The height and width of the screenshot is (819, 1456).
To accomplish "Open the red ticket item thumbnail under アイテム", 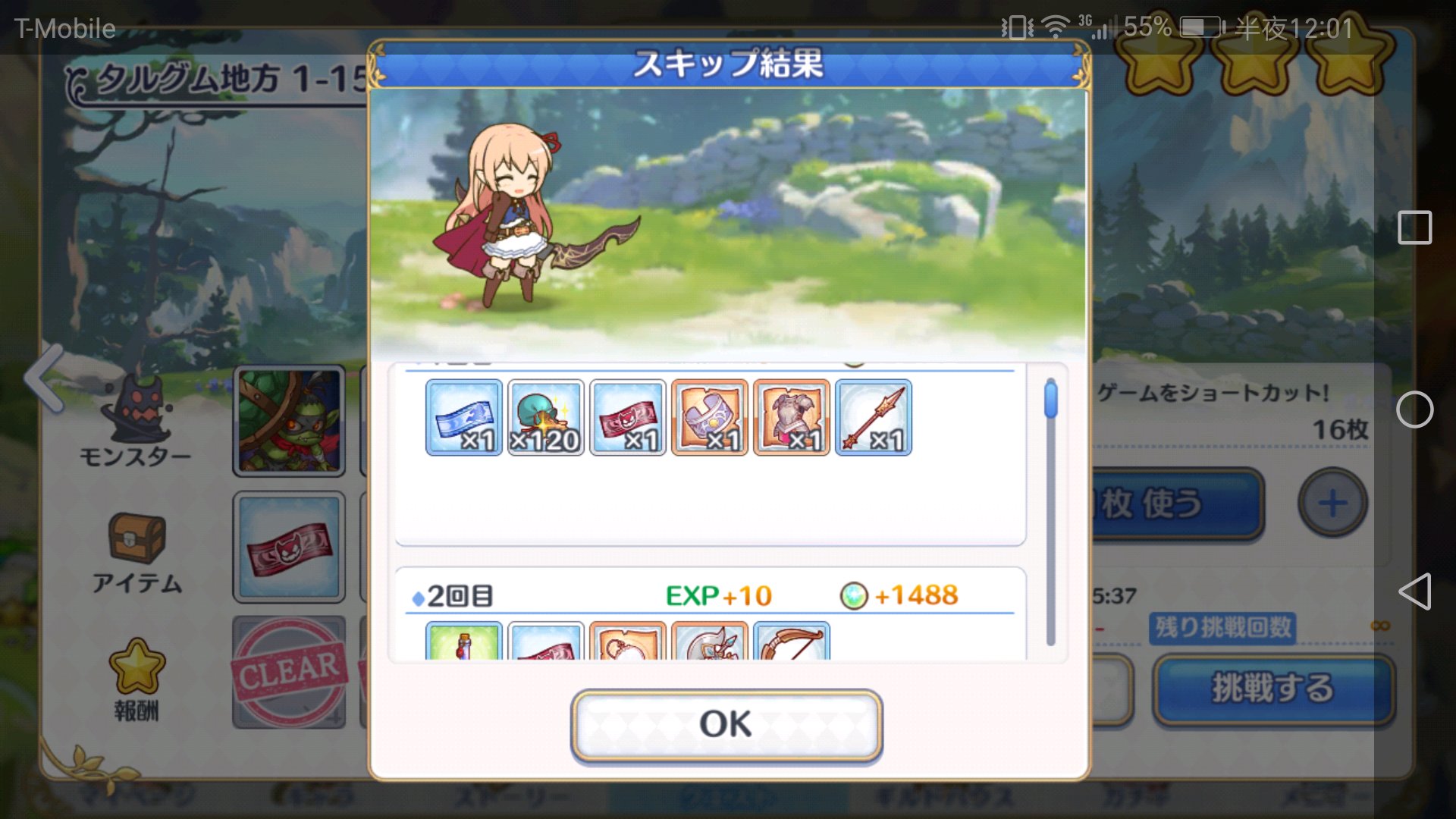I will point(289,547).
